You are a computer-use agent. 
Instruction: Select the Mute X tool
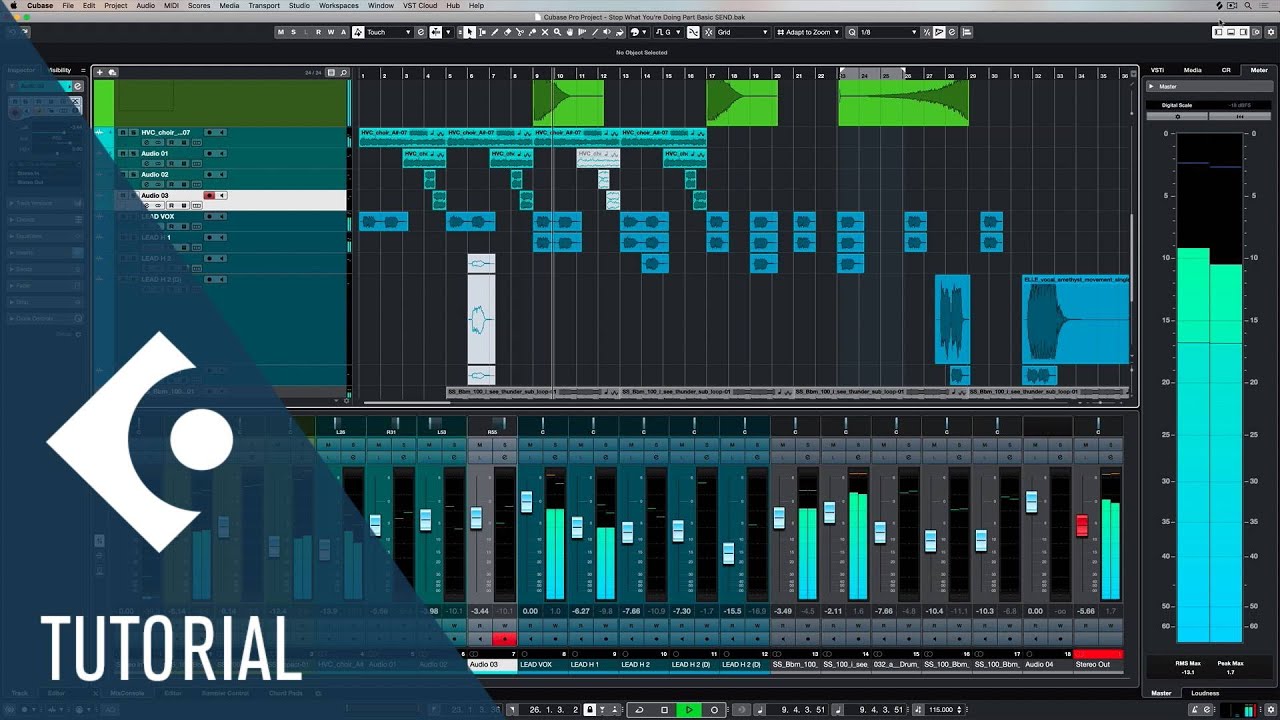point(545,32)
